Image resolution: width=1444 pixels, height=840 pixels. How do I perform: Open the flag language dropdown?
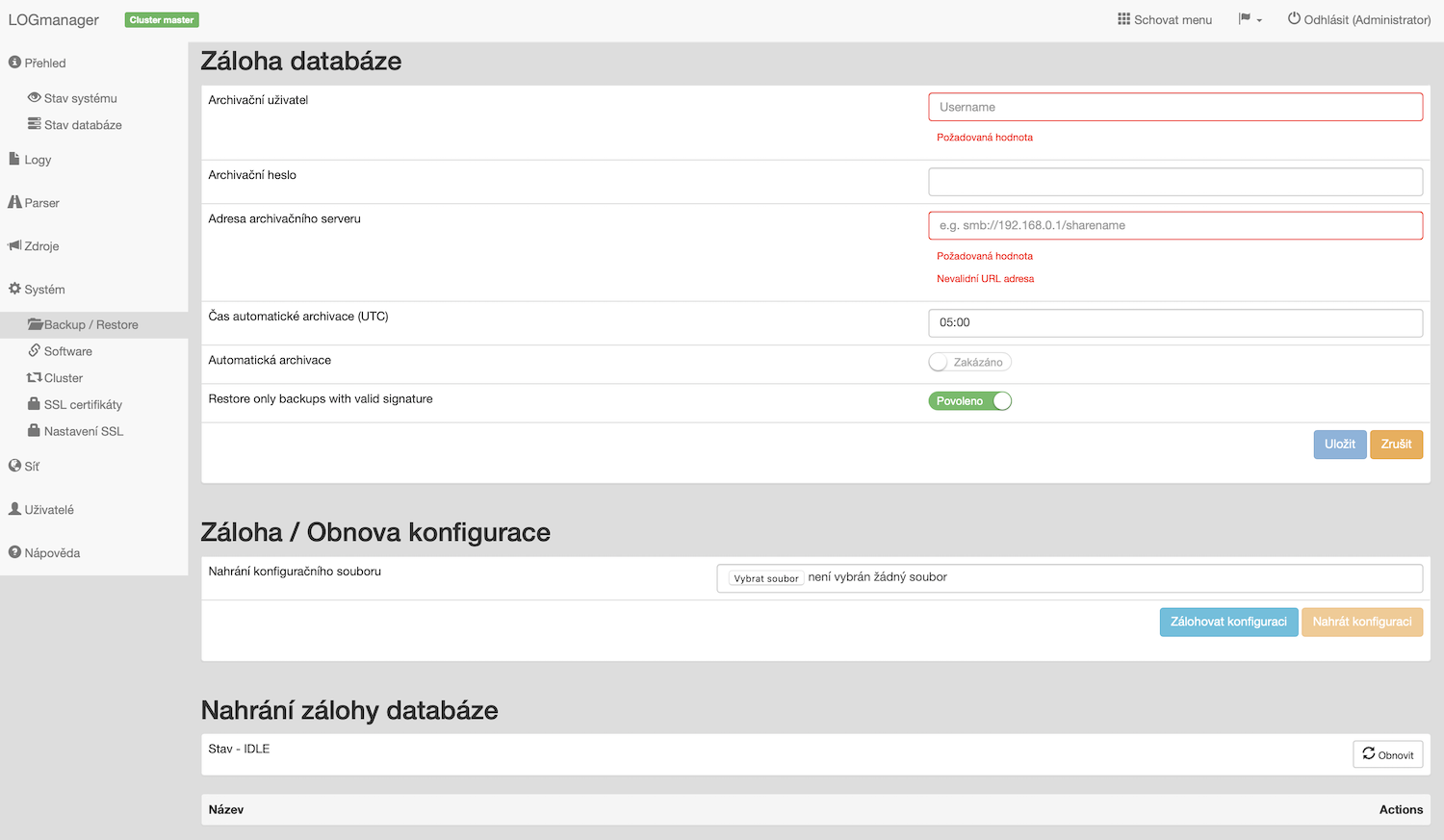pos(1250,19)
